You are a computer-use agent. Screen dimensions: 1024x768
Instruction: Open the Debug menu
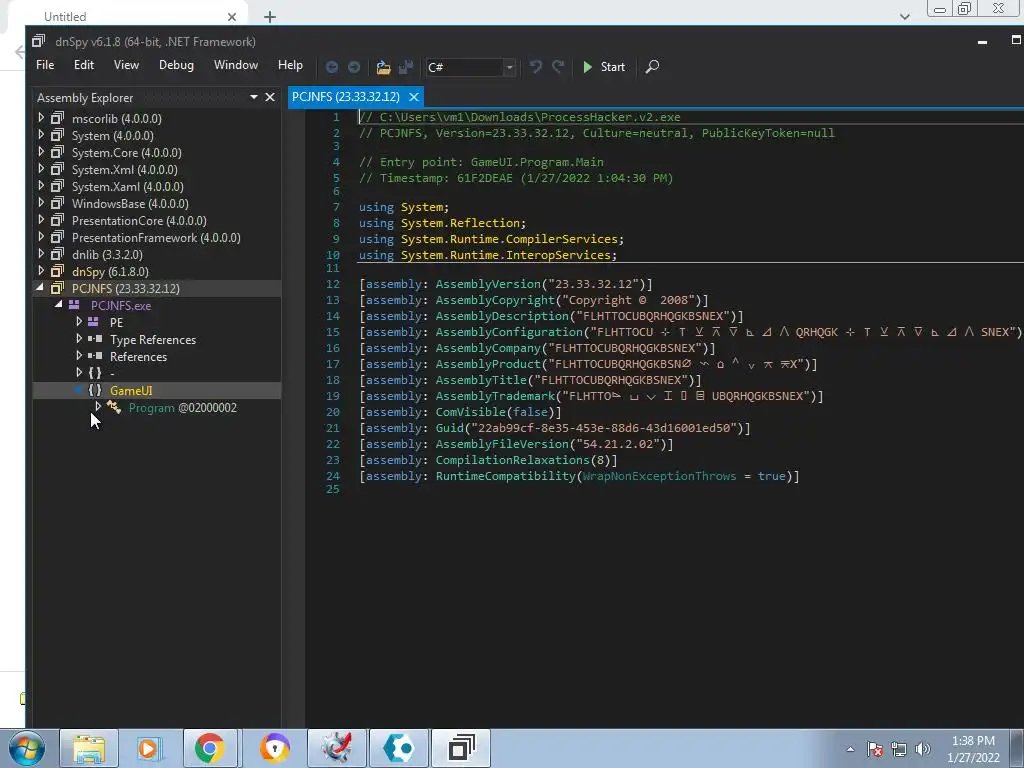pos(176,65)
